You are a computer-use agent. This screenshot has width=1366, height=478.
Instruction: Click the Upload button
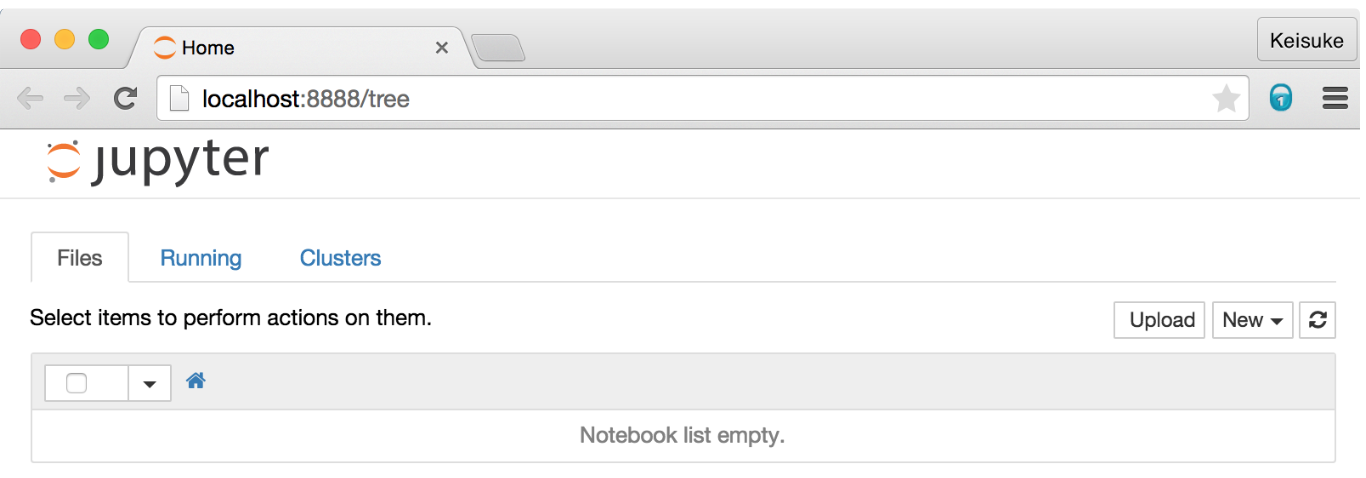coord(1159,320)
